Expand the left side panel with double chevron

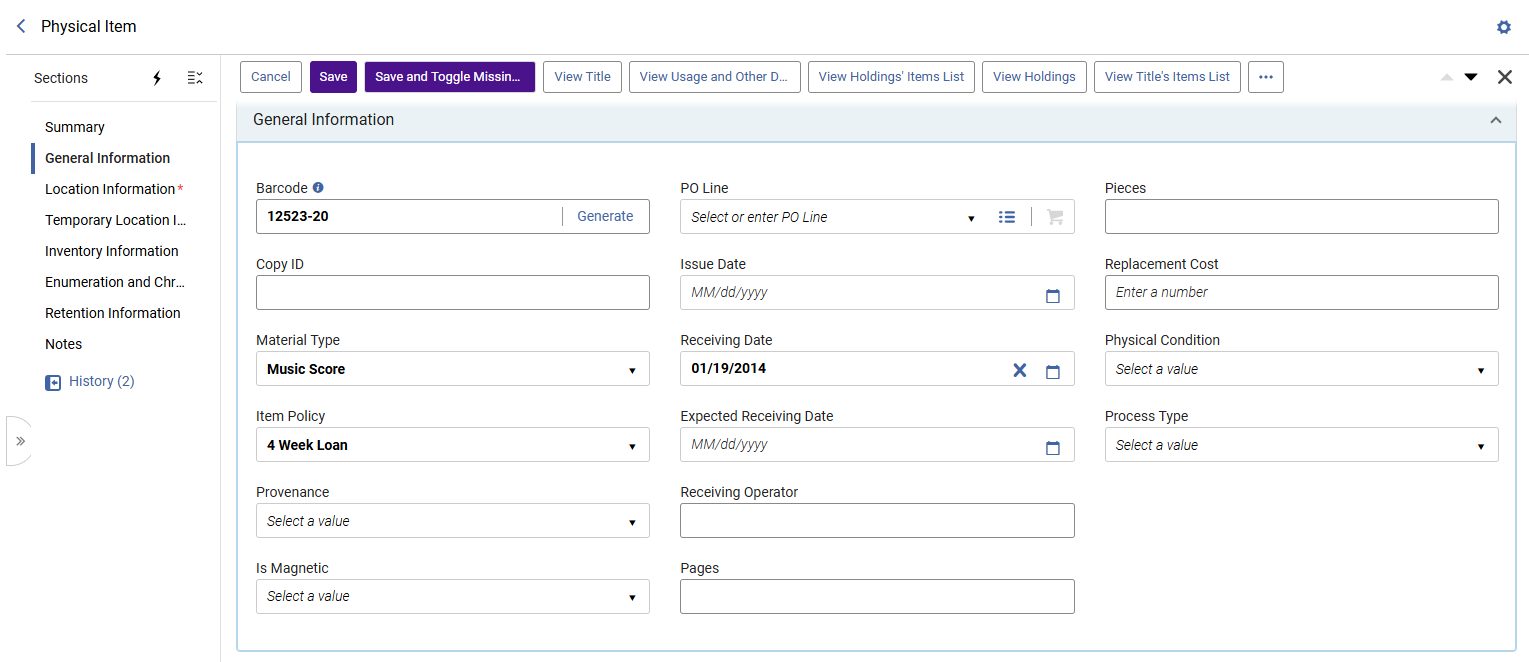20,441
